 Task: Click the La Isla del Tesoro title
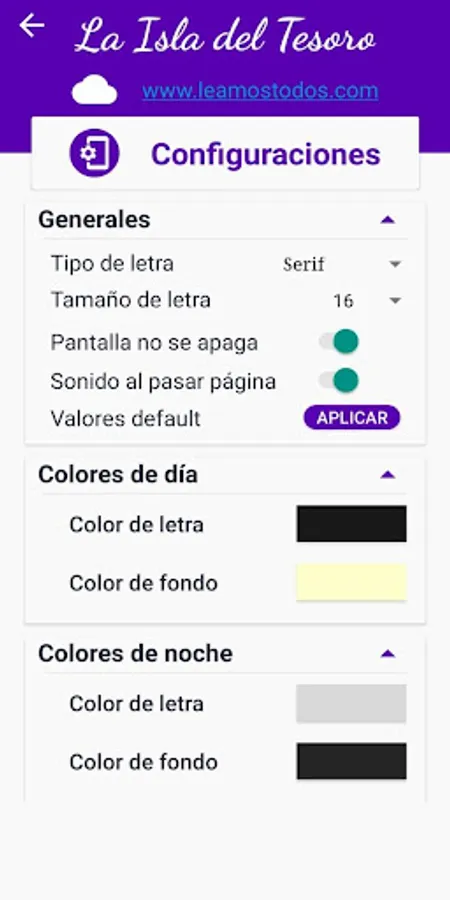coord(225,36)
